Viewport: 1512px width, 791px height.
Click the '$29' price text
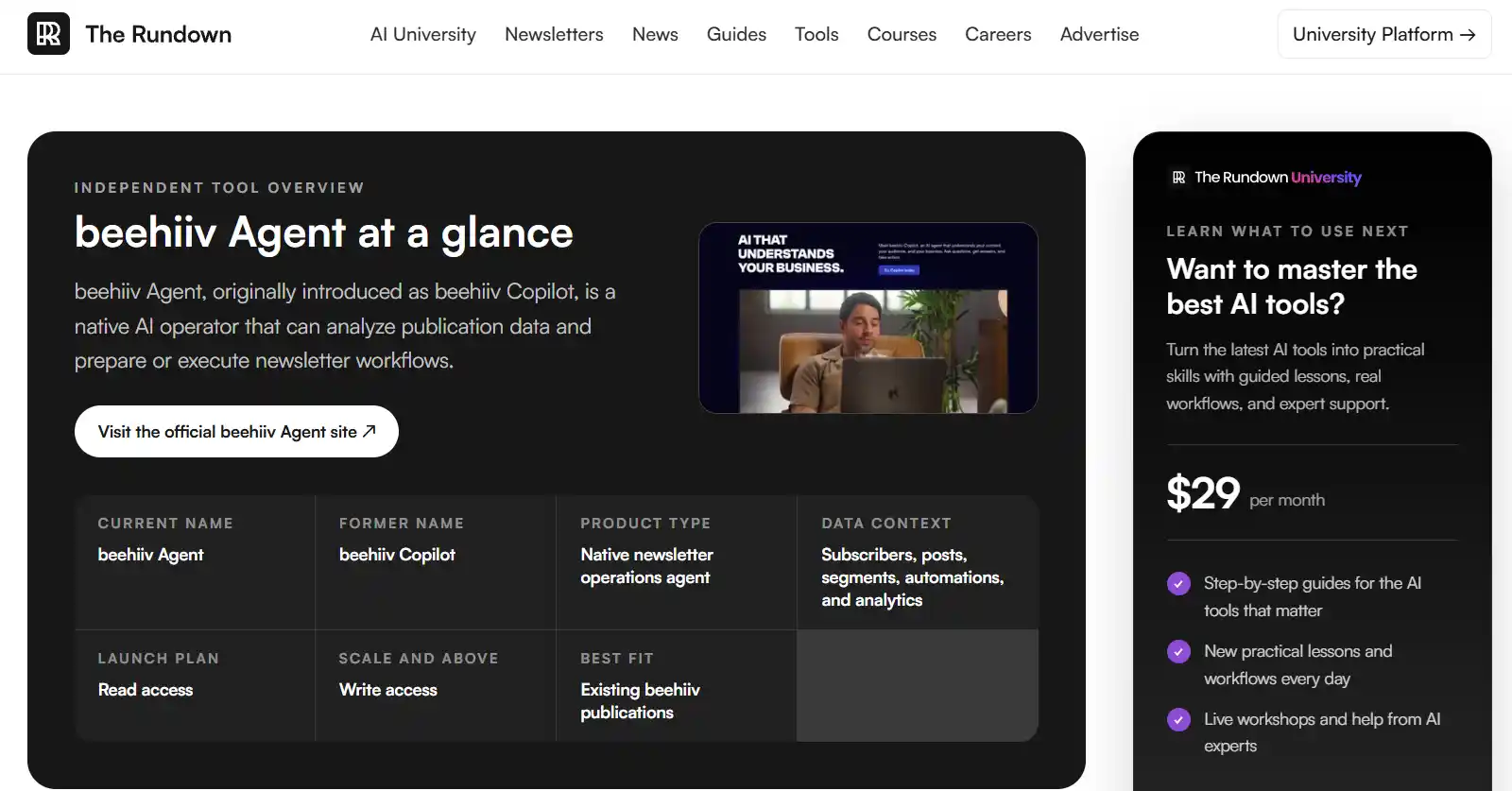[x=1203, y=492]
